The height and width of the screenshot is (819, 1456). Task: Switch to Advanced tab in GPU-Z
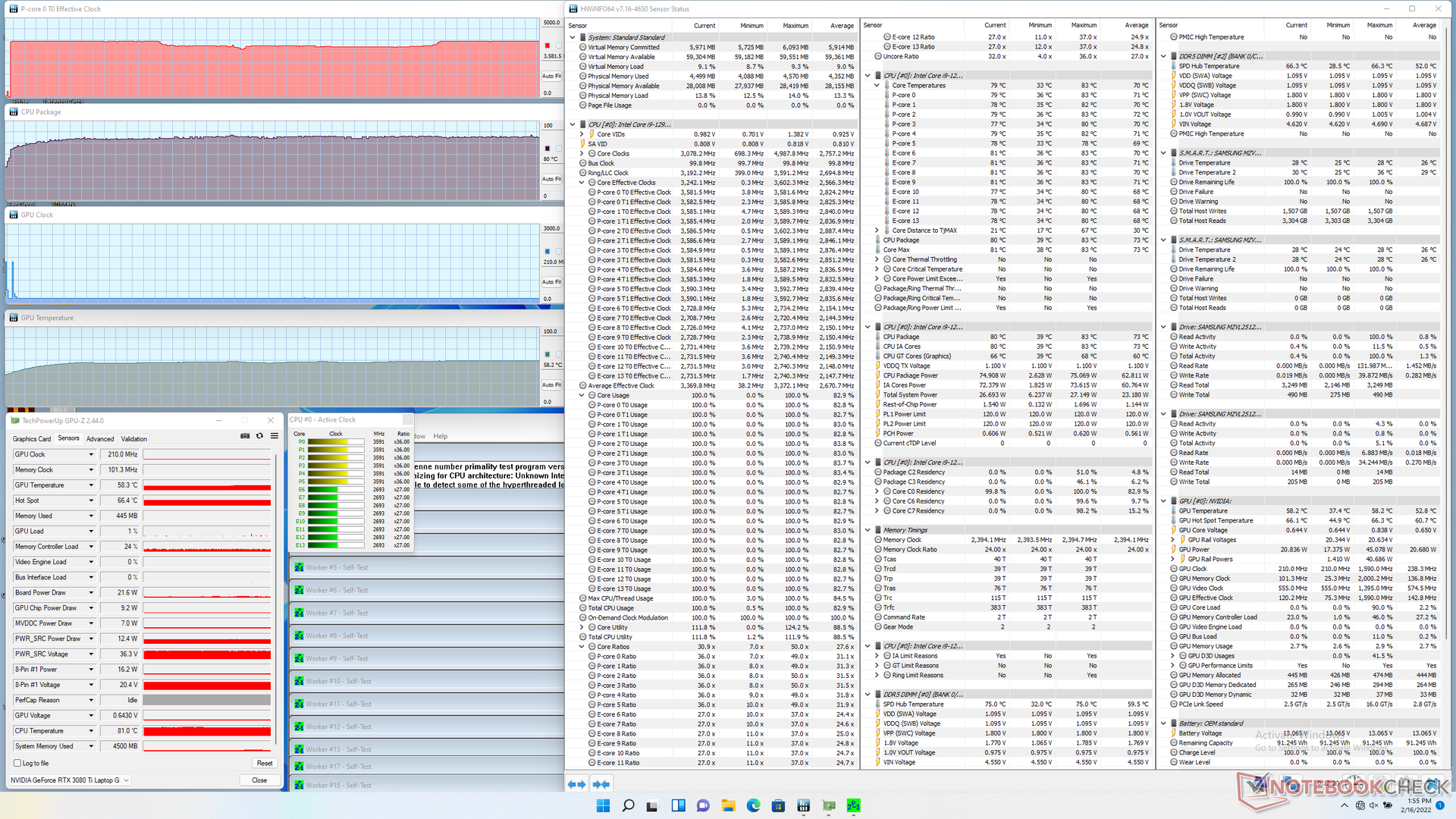pos(99,439)
